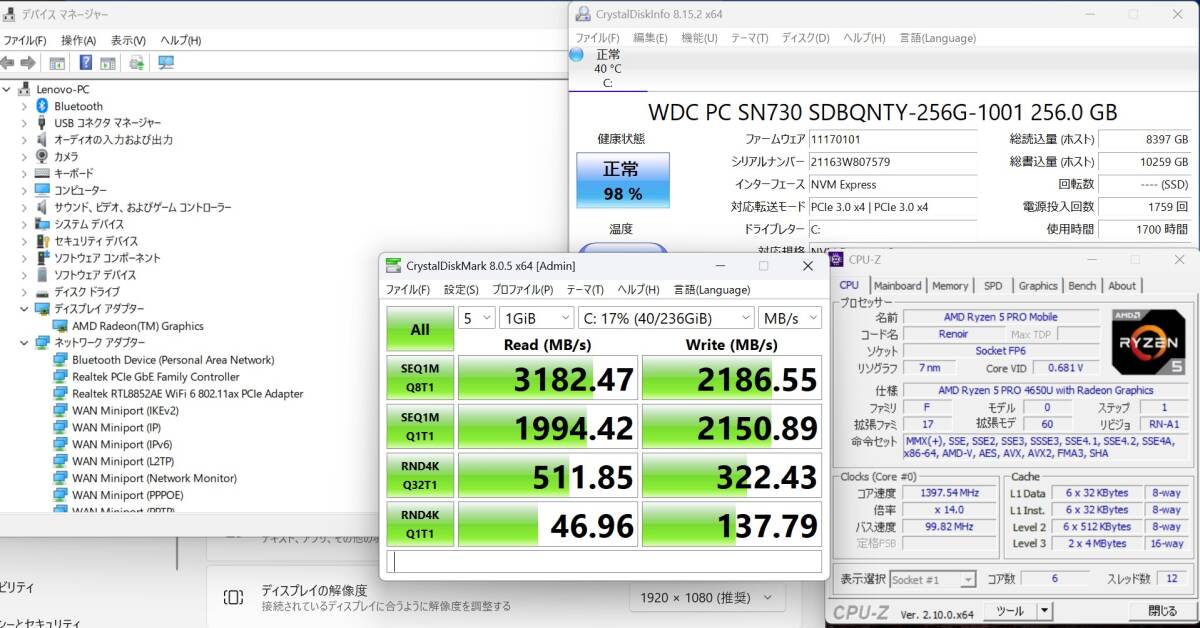Click the green All benchmark button
The image size is (1200, 628).
point(420,329)
